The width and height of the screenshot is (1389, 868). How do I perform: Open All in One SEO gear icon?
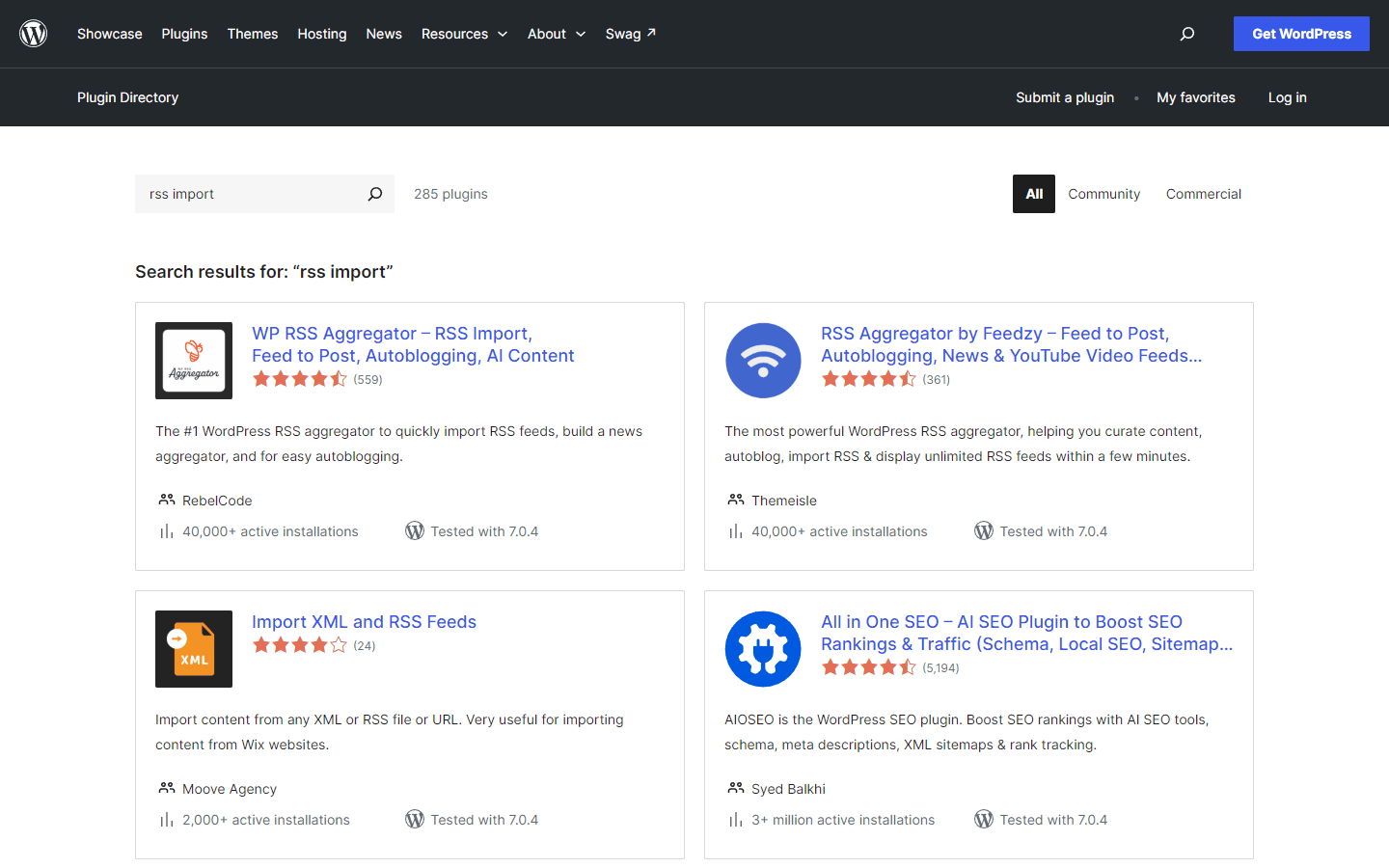763,649
